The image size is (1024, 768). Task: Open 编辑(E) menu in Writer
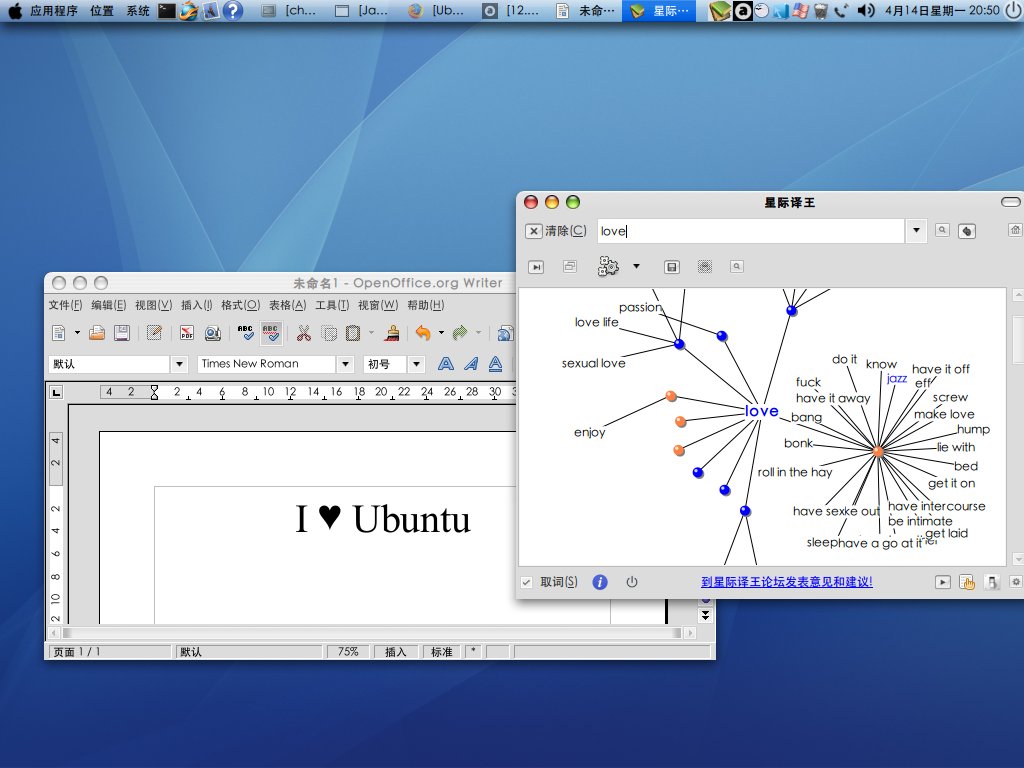108,305
